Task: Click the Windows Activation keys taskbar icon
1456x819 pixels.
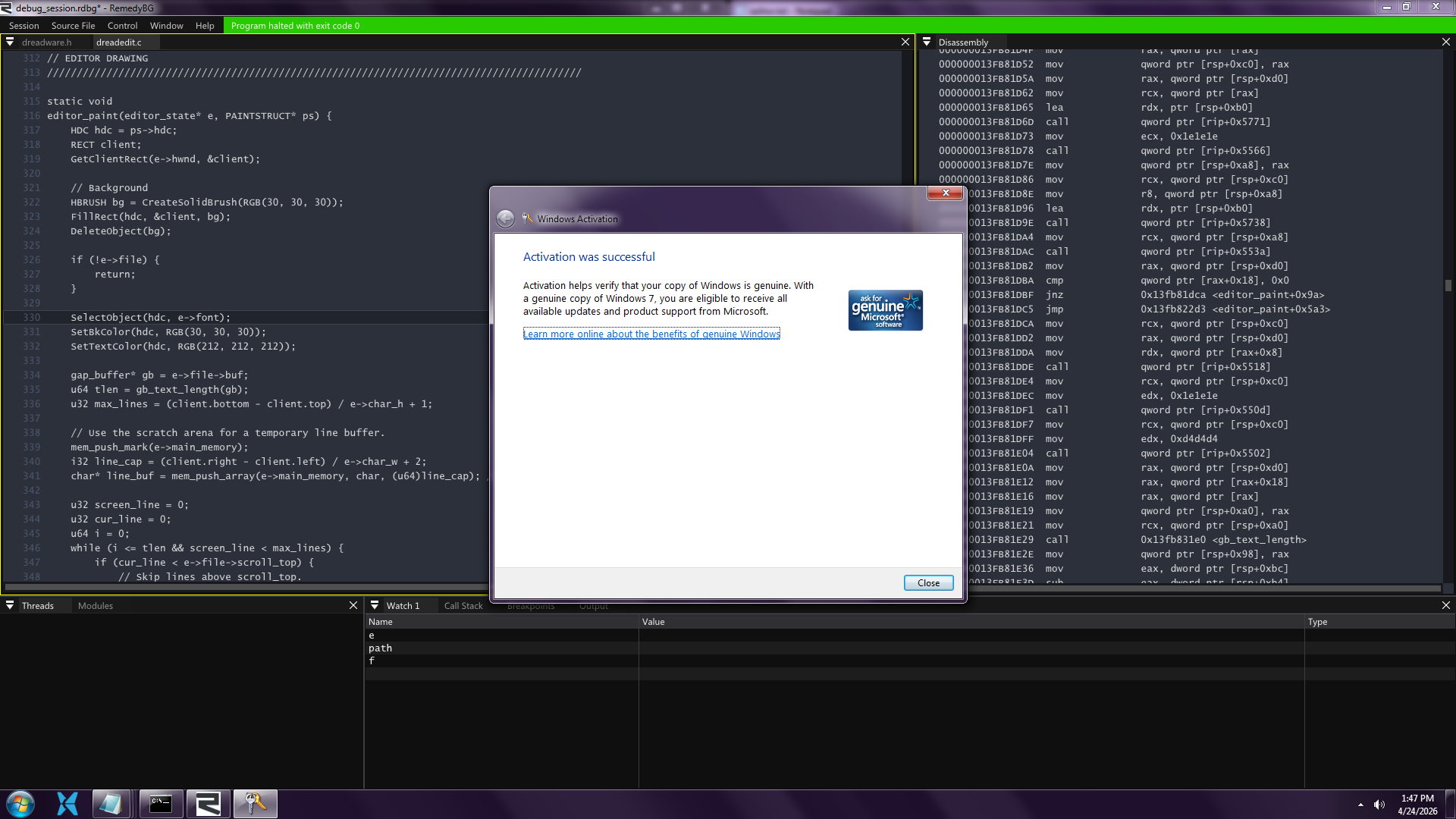Action: pyautogui.click(x=255, y=804)
